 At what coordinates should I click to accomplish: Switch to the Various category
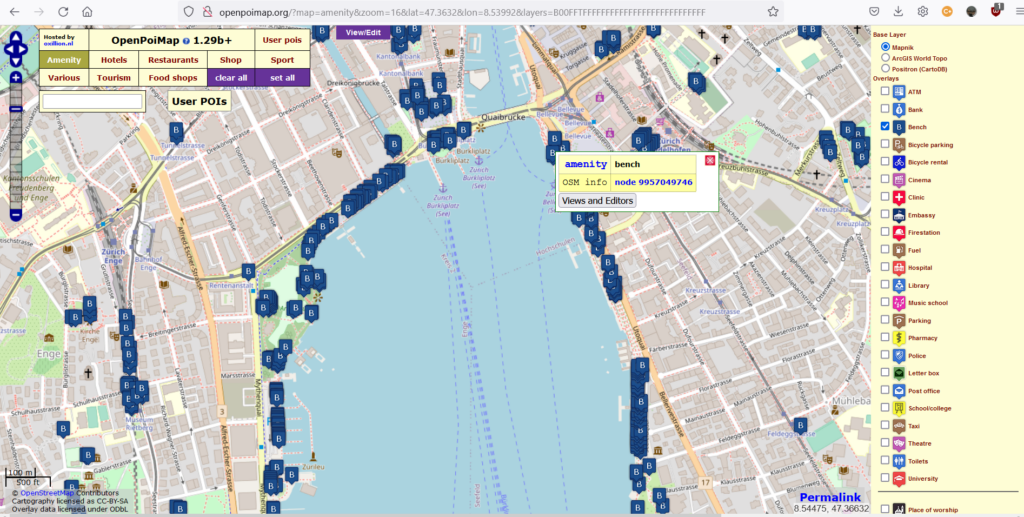(64, 78)
